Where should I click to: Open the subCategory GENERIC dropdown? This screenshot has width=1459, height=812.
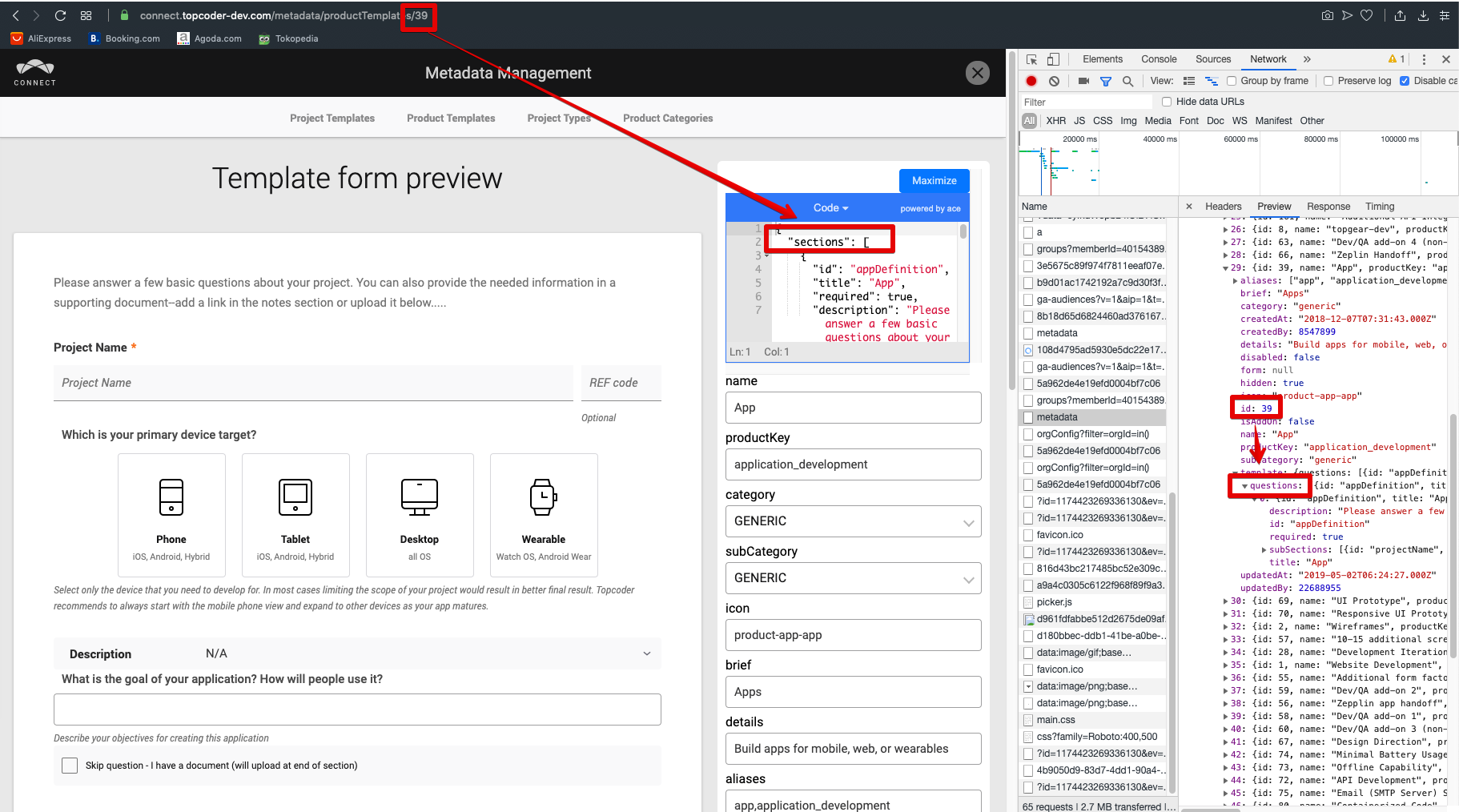[853, 578]
